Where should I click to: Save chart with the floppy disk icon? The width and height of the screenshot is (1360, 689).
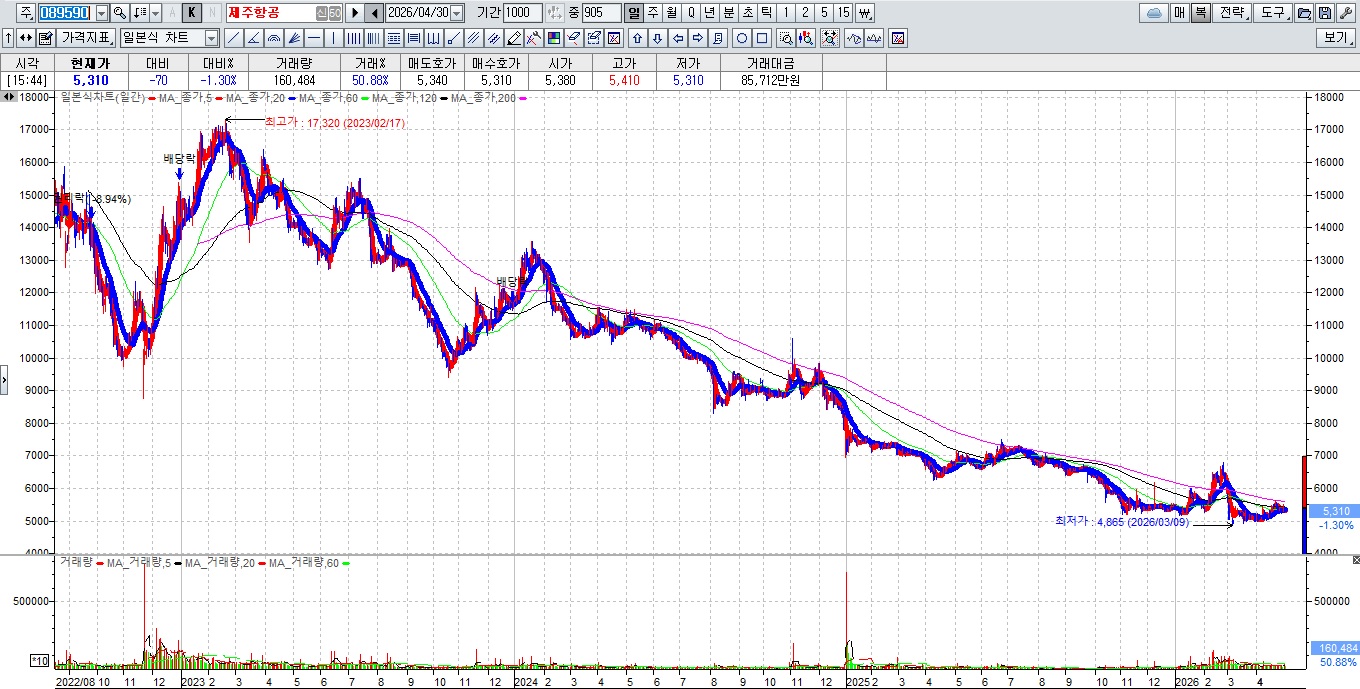tap(1325, 13)
